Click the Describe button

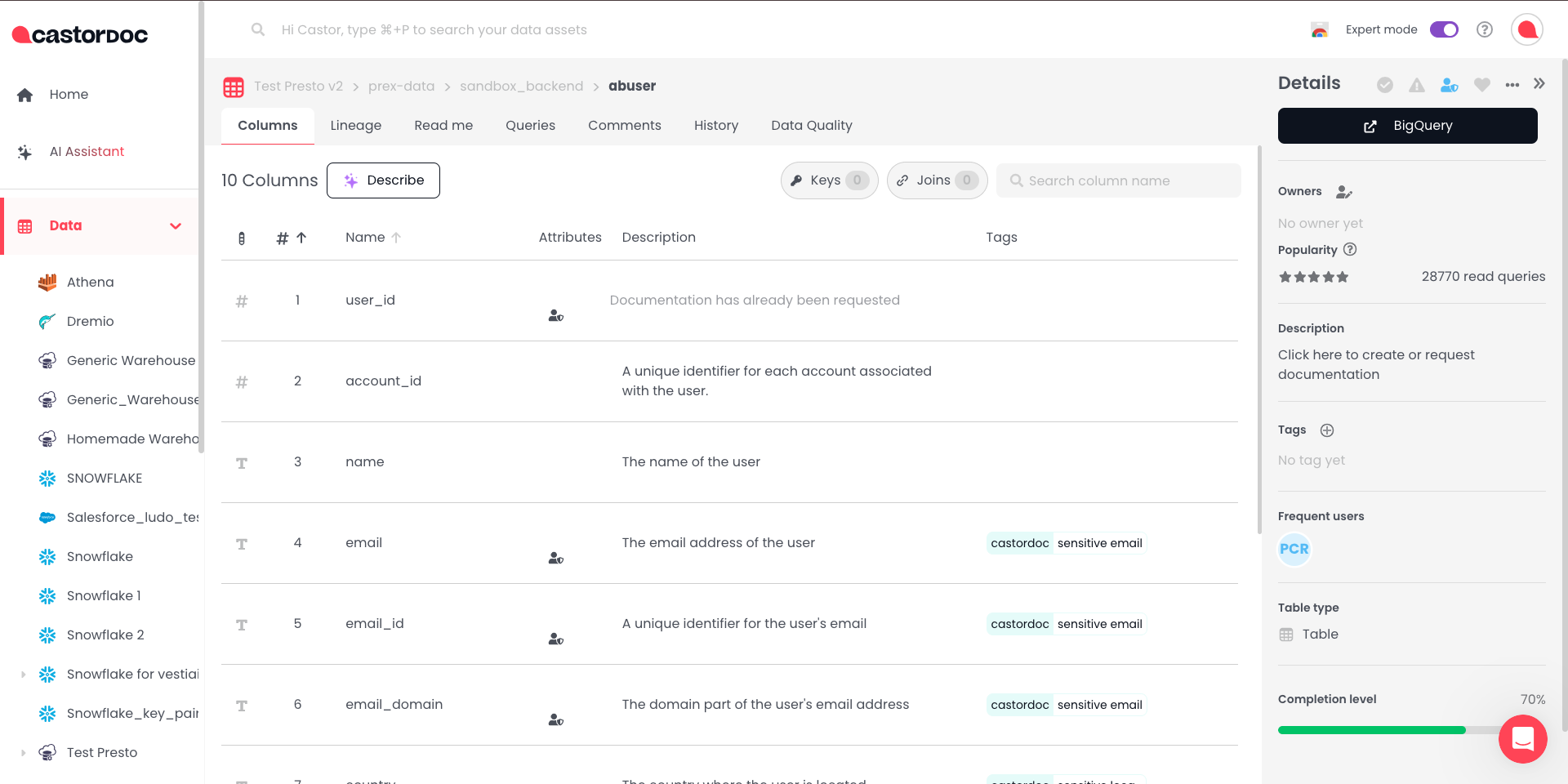point(383,180)
